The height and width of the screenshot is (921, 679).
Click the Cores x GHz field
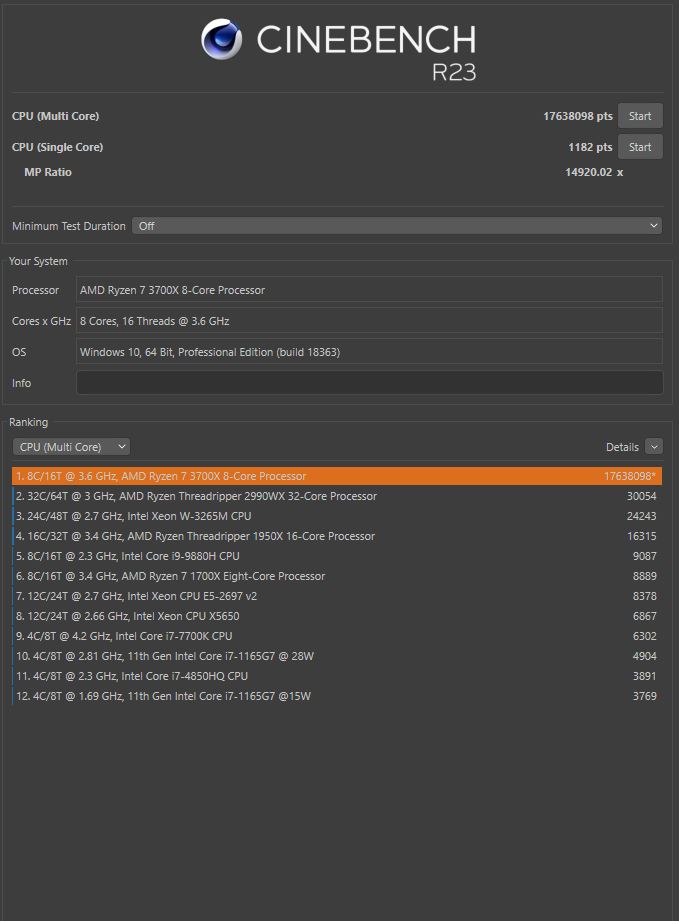point(369,321)
